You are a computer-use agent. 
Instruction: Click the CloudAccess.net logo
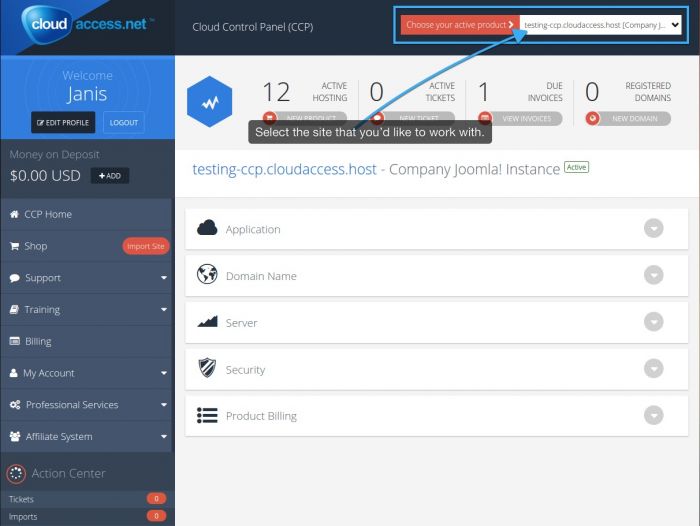88,24
